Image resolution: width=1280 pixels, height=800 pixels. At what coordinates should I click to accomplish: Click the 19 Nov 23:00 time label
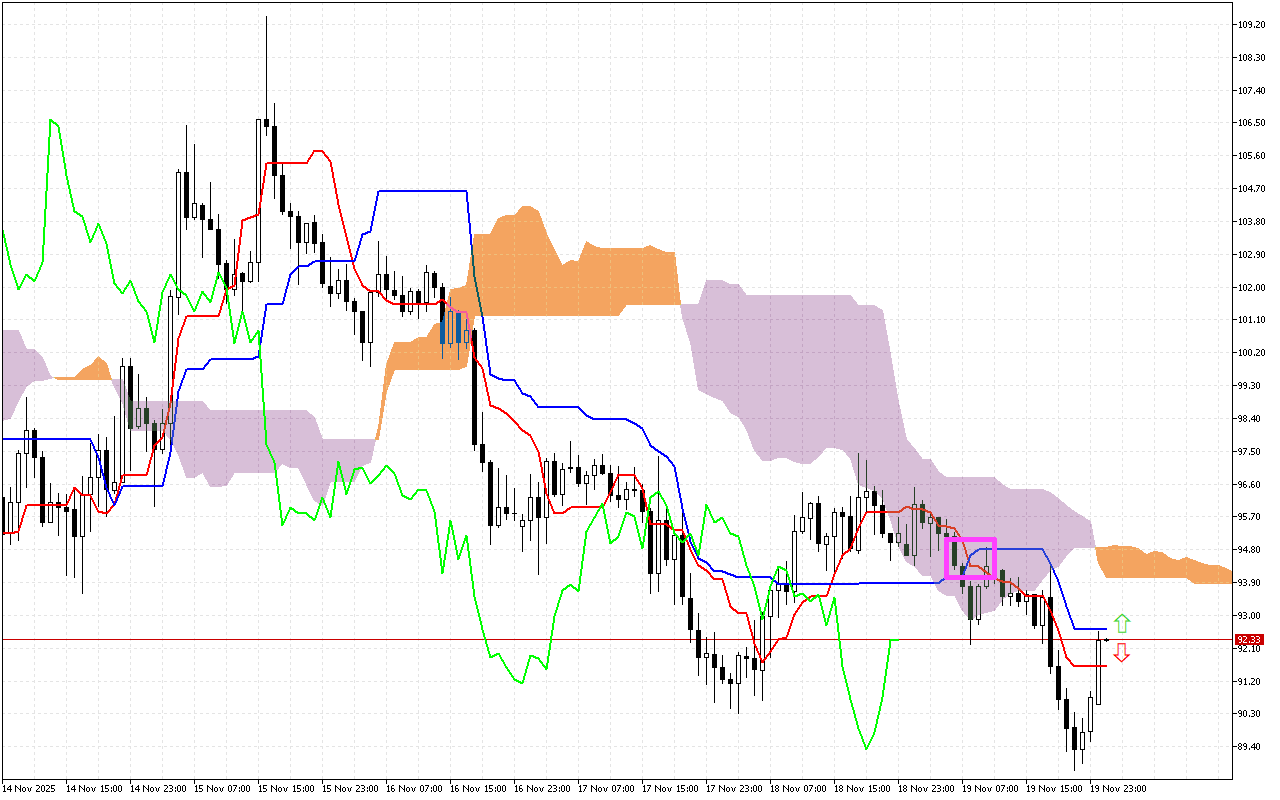(1117, 788)
